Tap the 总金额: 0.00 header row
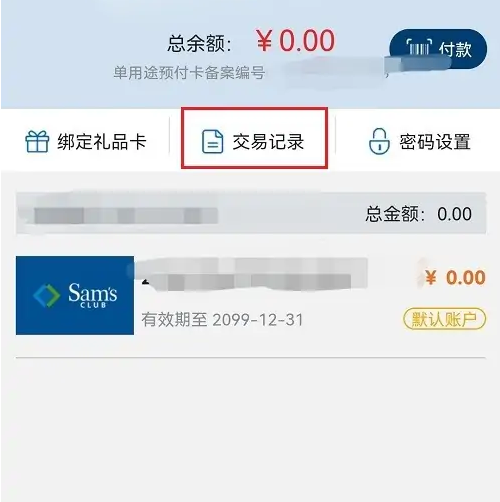Screen dimensions: 500x502 (251, 214)
